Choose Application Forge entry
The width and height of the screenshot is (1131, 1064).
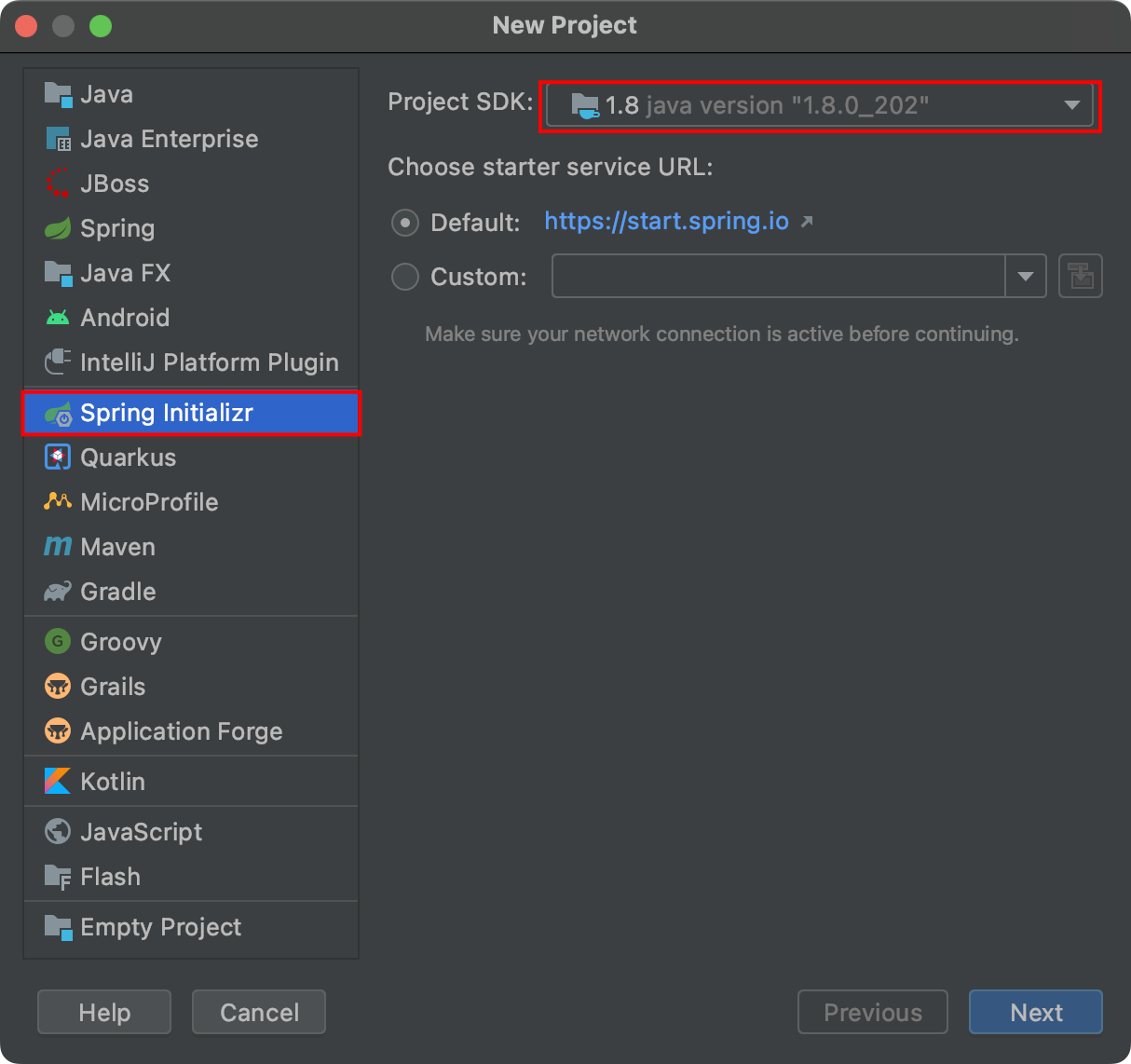(x=191, y=731)
